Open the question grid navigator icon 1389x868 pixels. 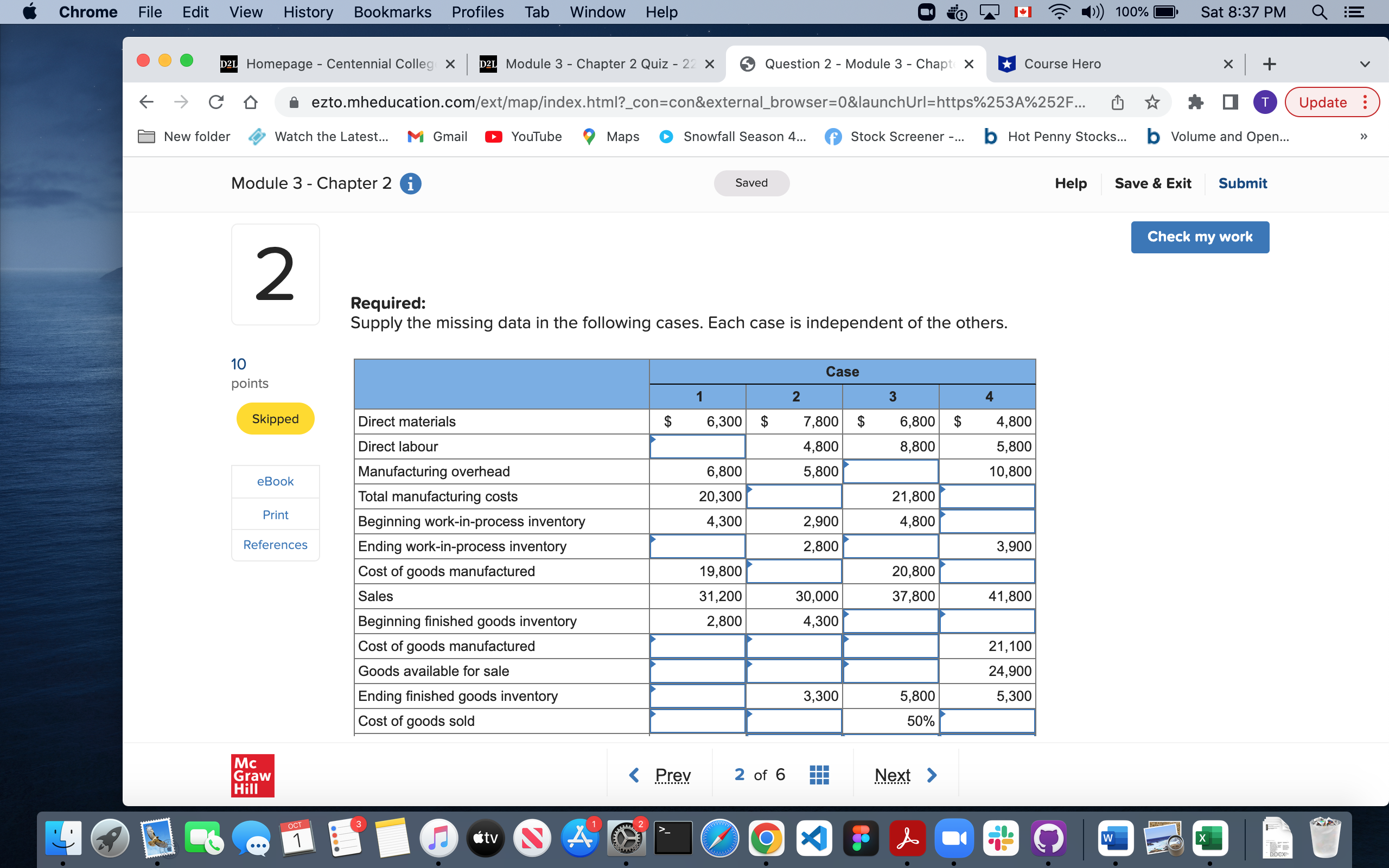tap(819, 775)
